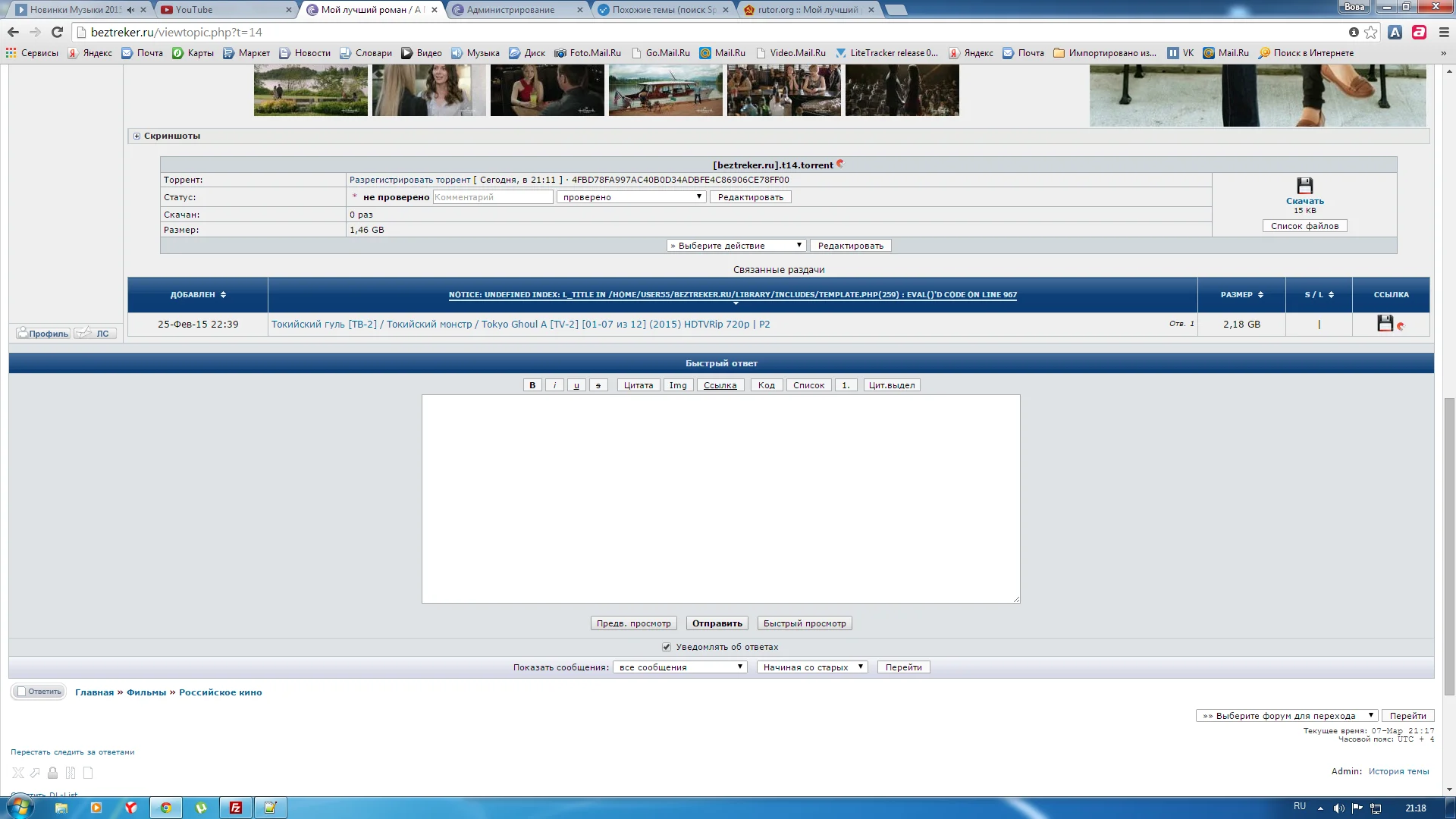The image size is (1456, 819).
Task: Download the Tokyo Ghoul related torrent via floppy icon
Action: (x=1385, y=323)
